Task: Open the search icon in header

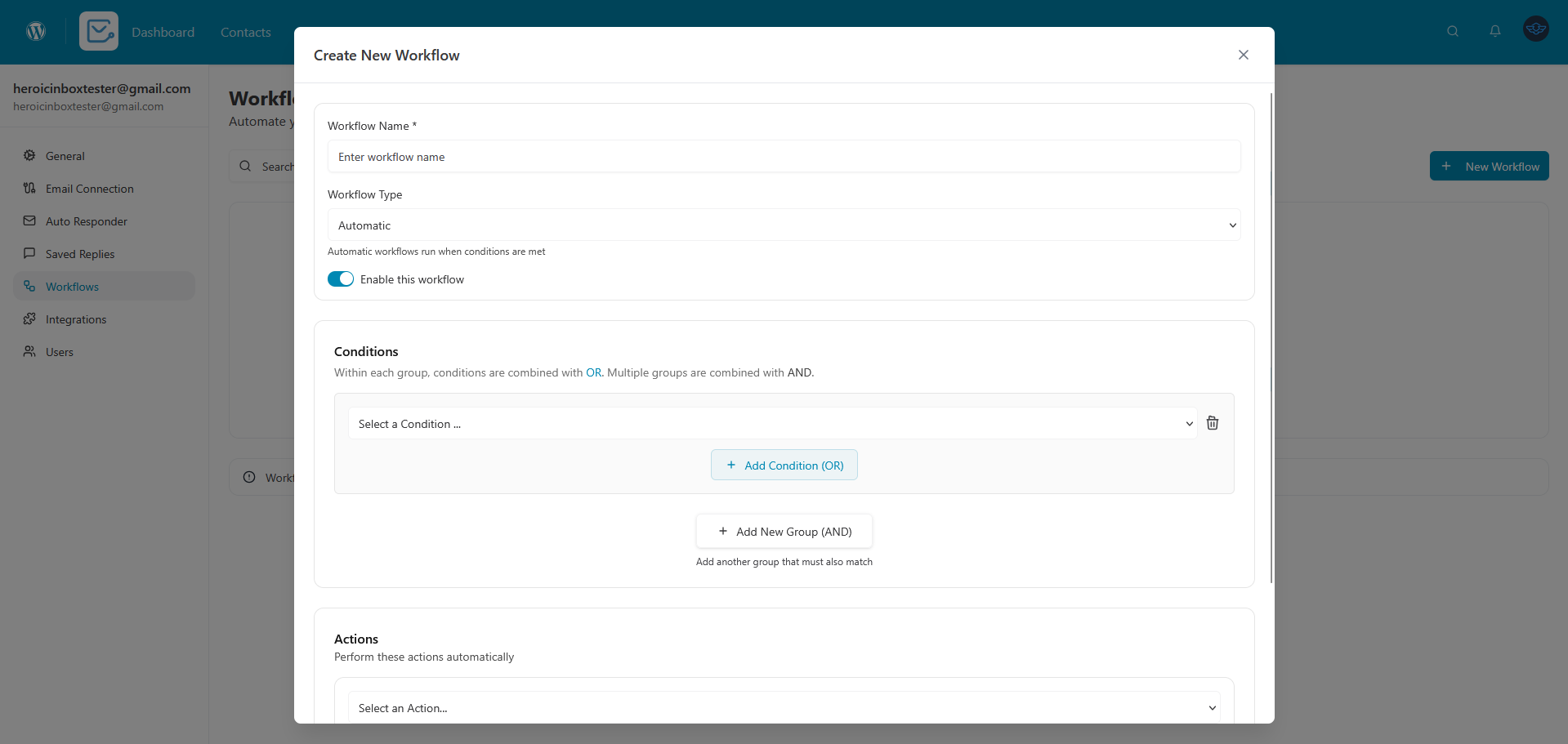Action: tap(1452, 31)
